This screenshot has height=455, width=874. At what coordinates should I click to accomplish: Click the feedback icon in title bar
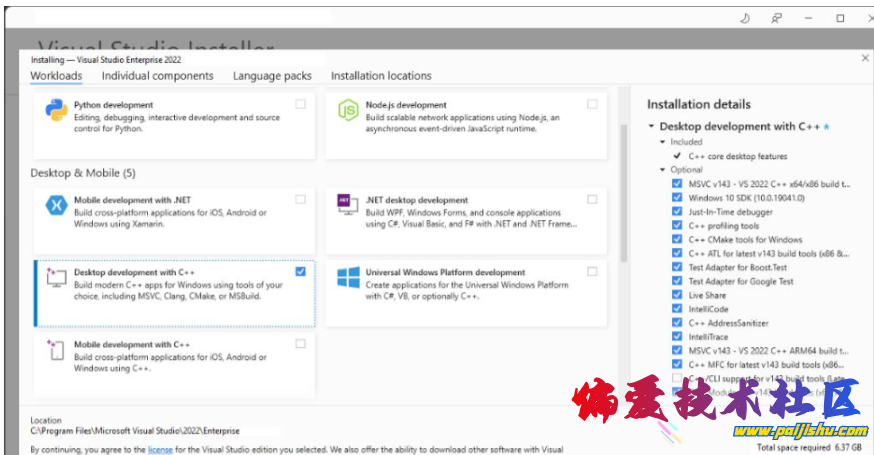(776, 18)
